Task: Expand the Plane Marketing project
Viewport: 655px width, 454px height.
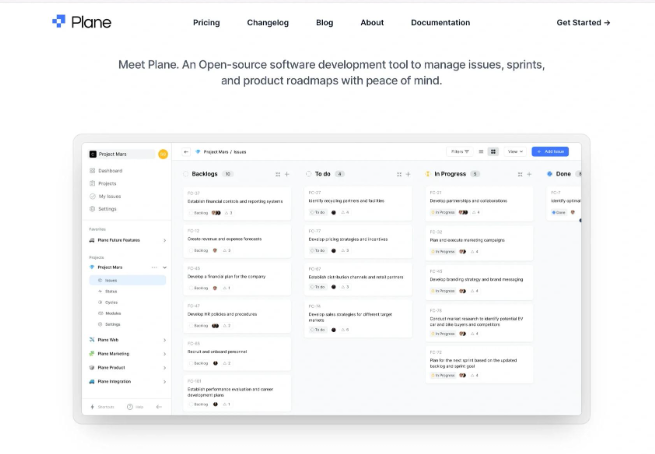Action: (165, 354)
